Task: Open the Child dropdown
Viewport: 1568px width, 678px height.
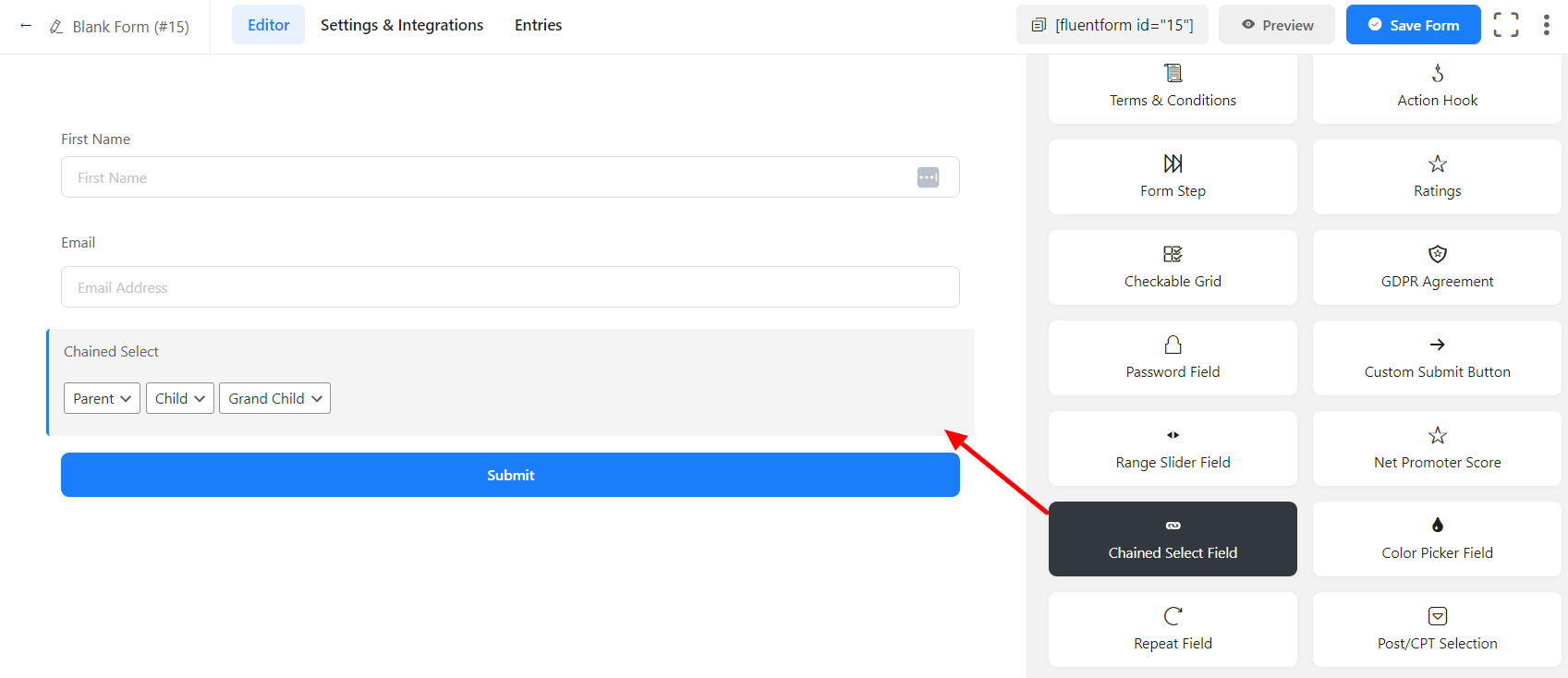Action: 179,398
